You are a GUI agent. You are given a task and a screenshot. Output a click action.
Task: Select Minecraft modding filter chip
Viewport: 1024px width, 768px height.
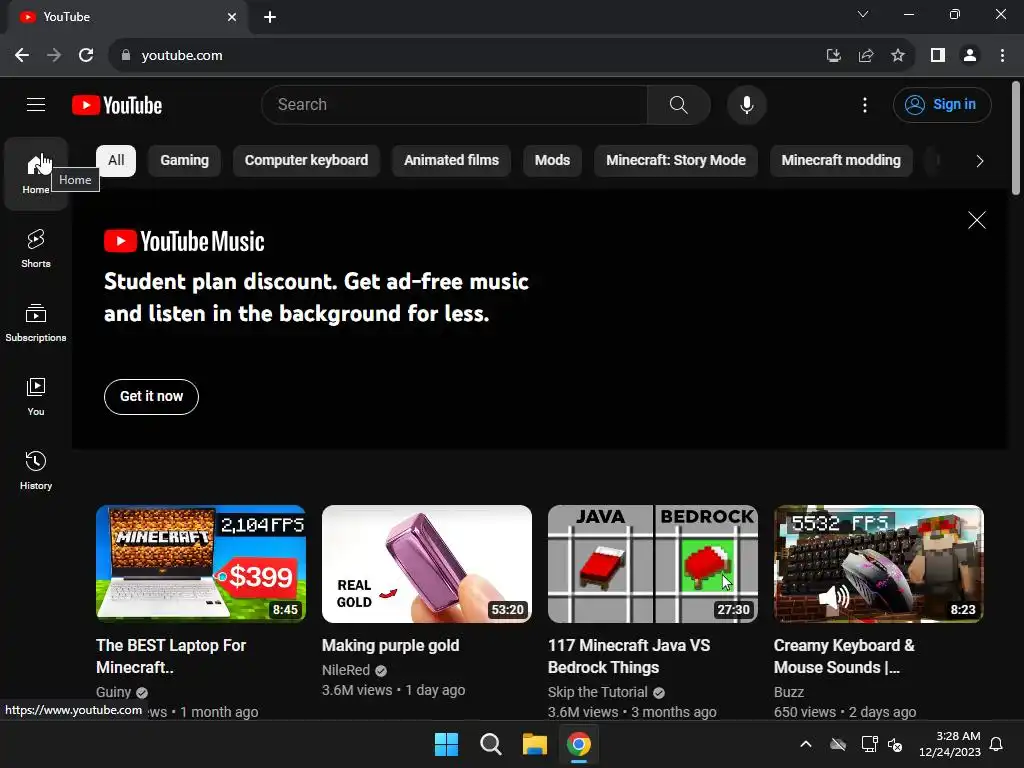(x=841, y=161)
